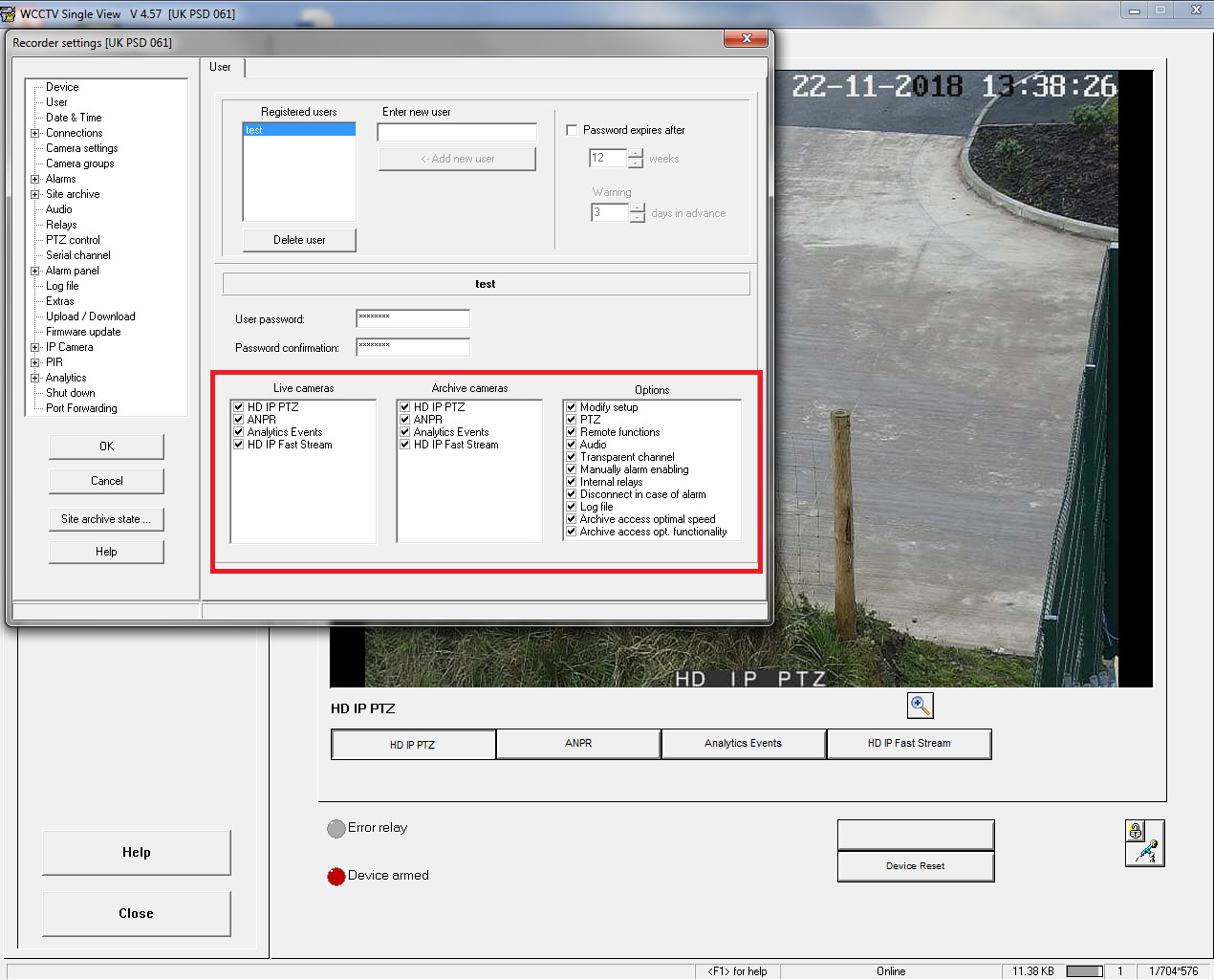Click the padlock and microphone icon
Image resolution: width=1214 pixels, height=980 pixels.
coord(1144,843)
